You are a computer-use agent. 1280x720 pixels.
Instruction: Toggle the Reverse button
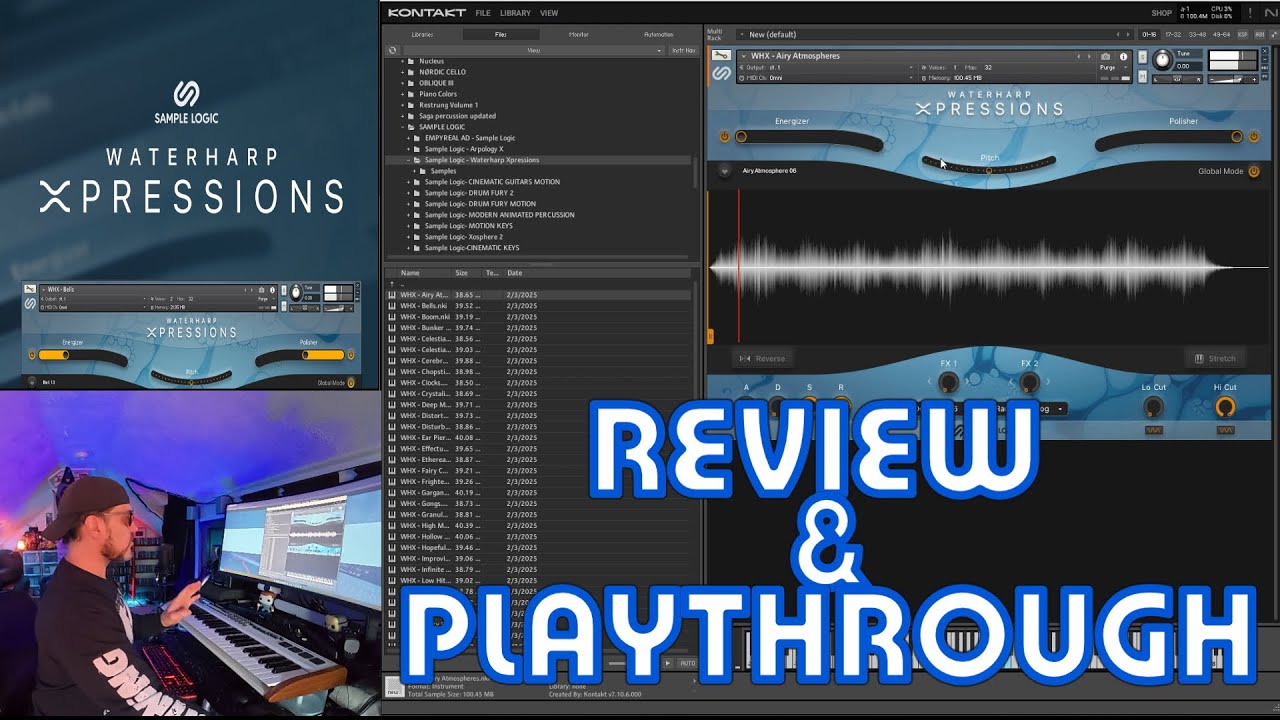[x=762, y=358]
